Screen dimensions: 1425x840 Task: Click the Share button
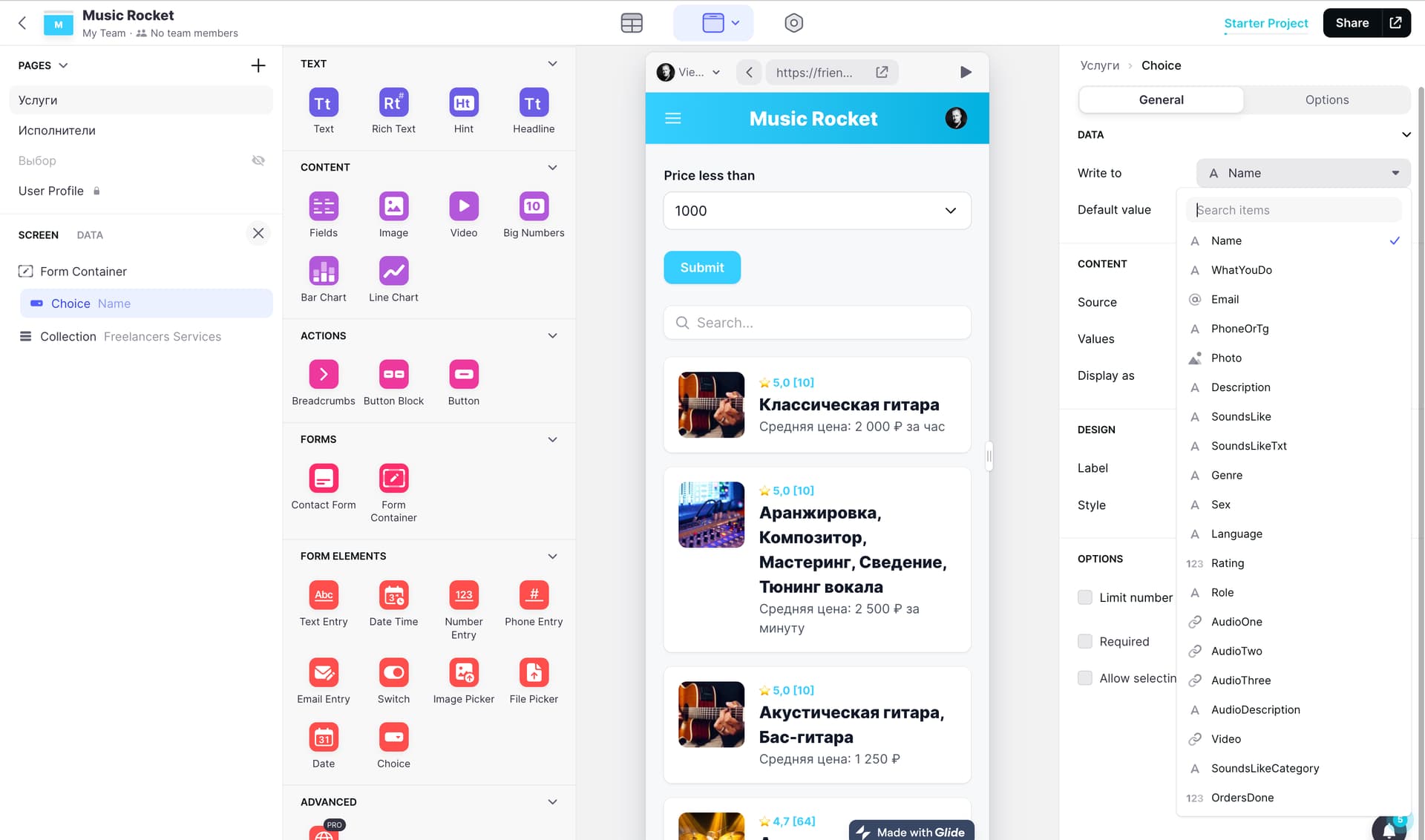pos(1352,23)
